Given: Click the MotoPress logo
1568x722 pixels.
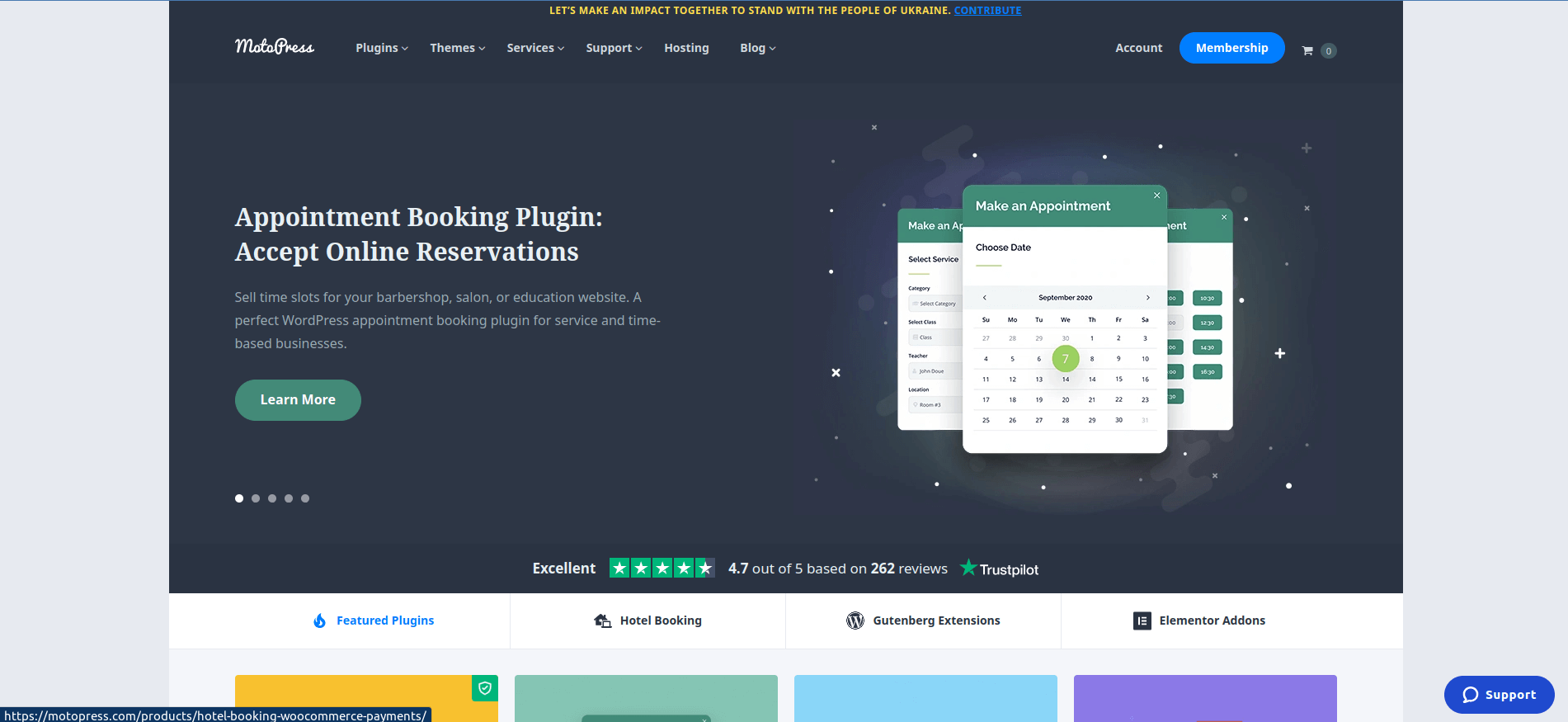Looking at the screenshot, I should pos(274,47).
